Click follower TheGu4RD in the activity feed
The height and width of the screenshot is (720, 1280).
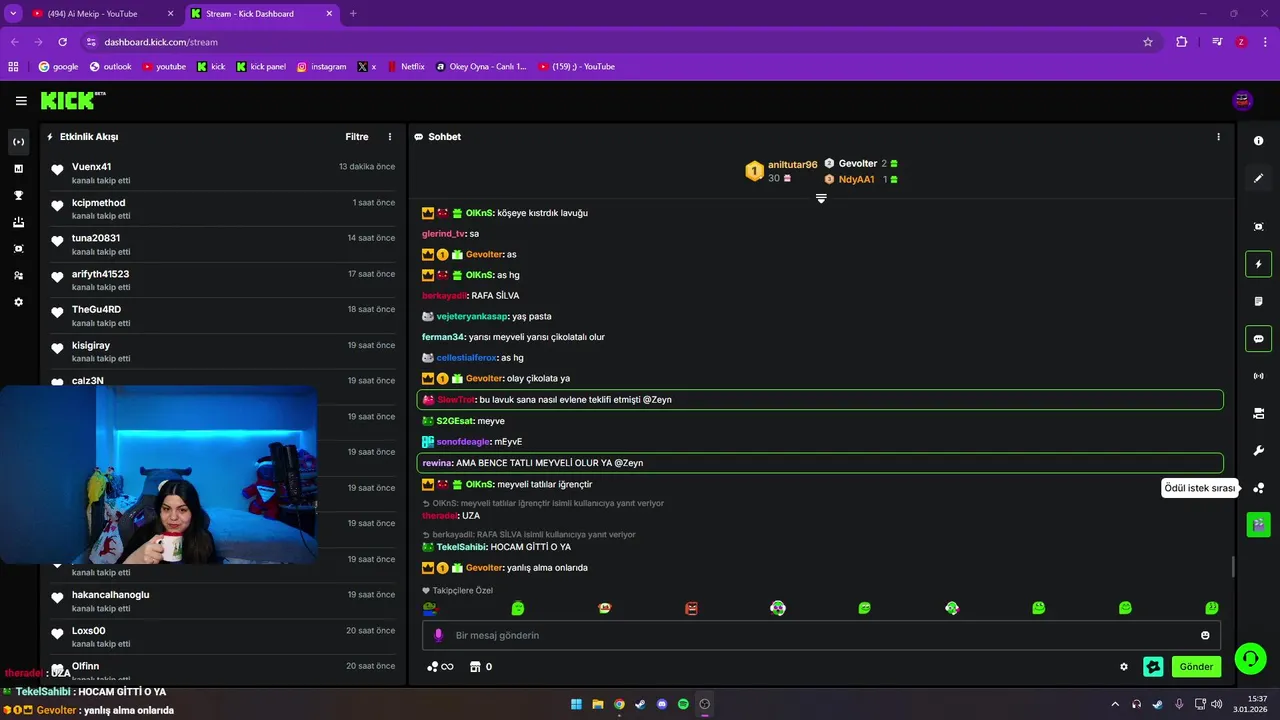[96, 310]
